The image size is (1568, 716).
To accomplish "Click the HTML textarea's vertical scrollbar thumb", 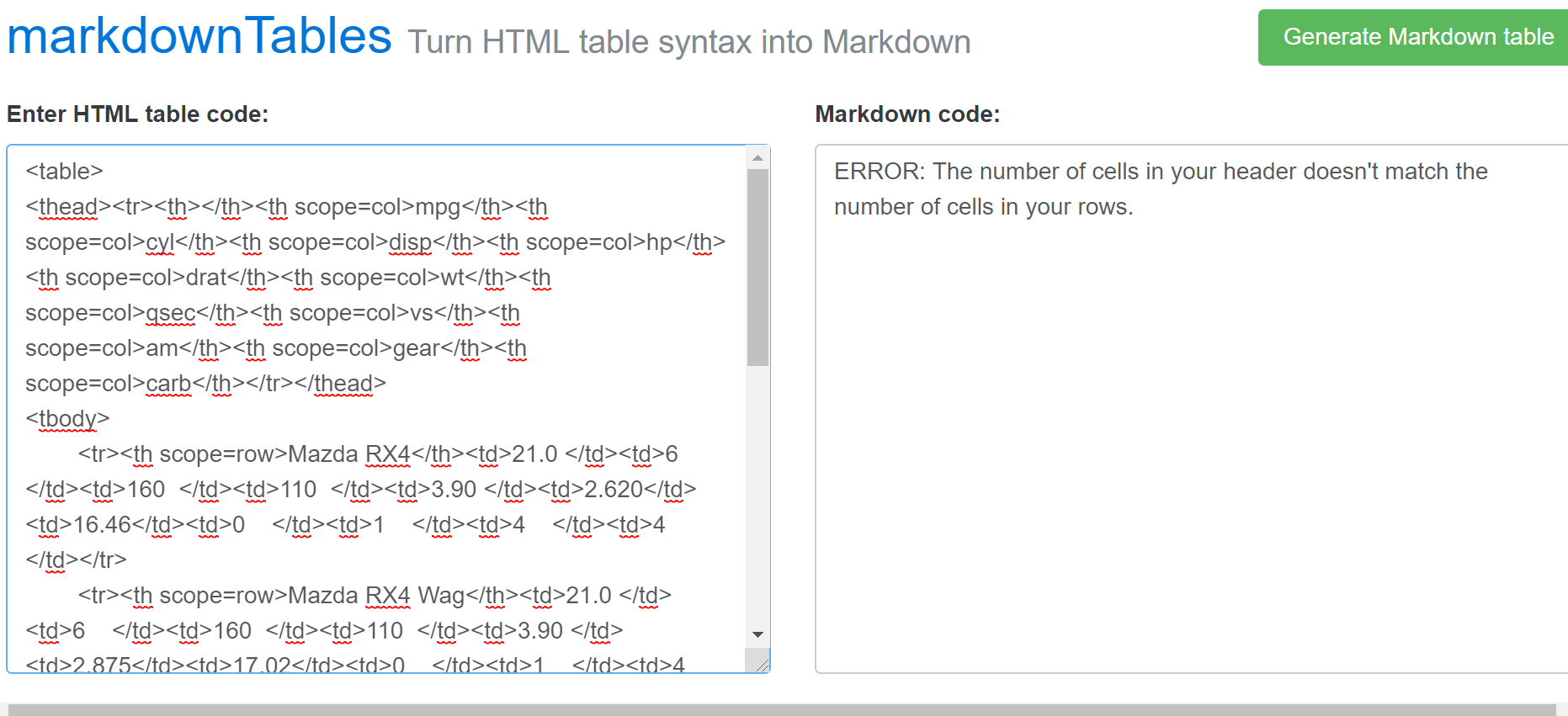I will (x=757, y=267).
